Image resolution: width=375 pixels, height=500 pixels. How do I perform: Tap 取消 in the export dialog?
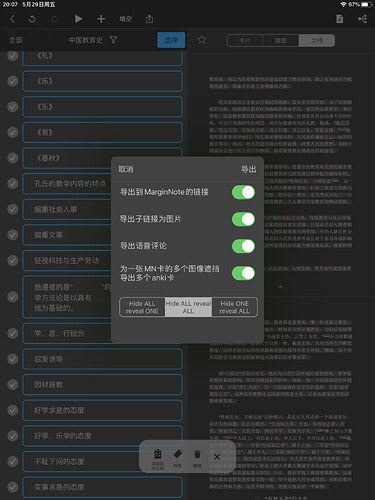coord(126,169)
